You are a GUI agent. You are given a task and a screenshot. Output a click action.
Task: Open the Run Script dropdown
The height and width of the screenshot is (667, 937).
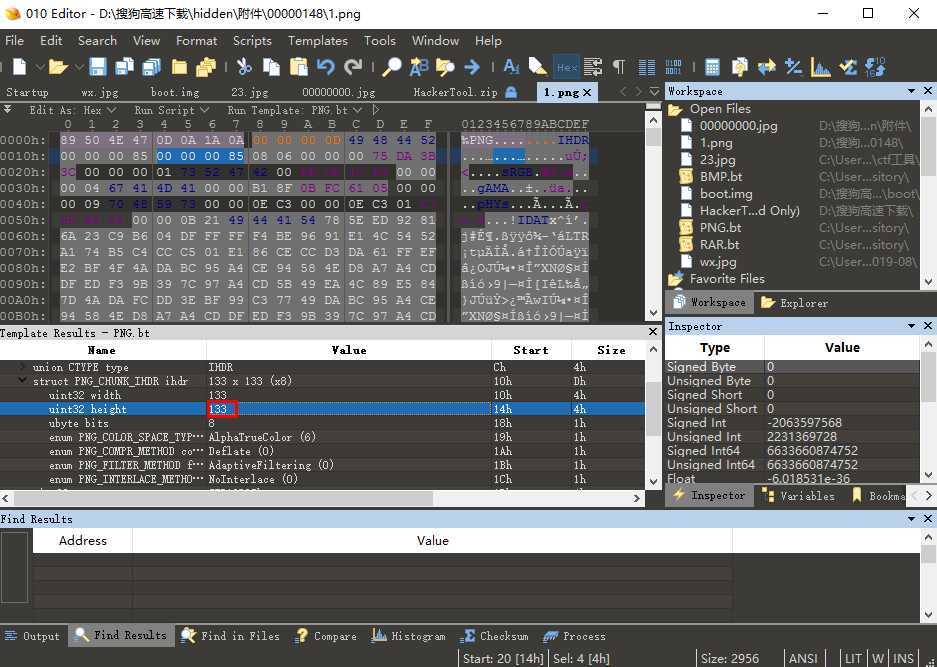[x=170, y=110]
